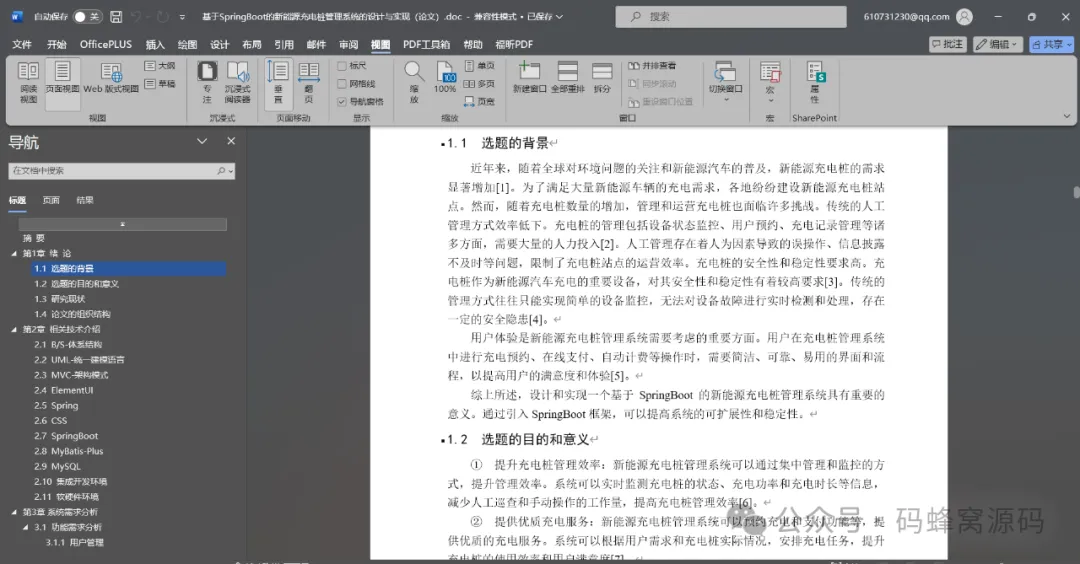Open the Macros dropdown (宏)
The height and width of the screenshot is (564, 1080).
[x=770, y=83]
